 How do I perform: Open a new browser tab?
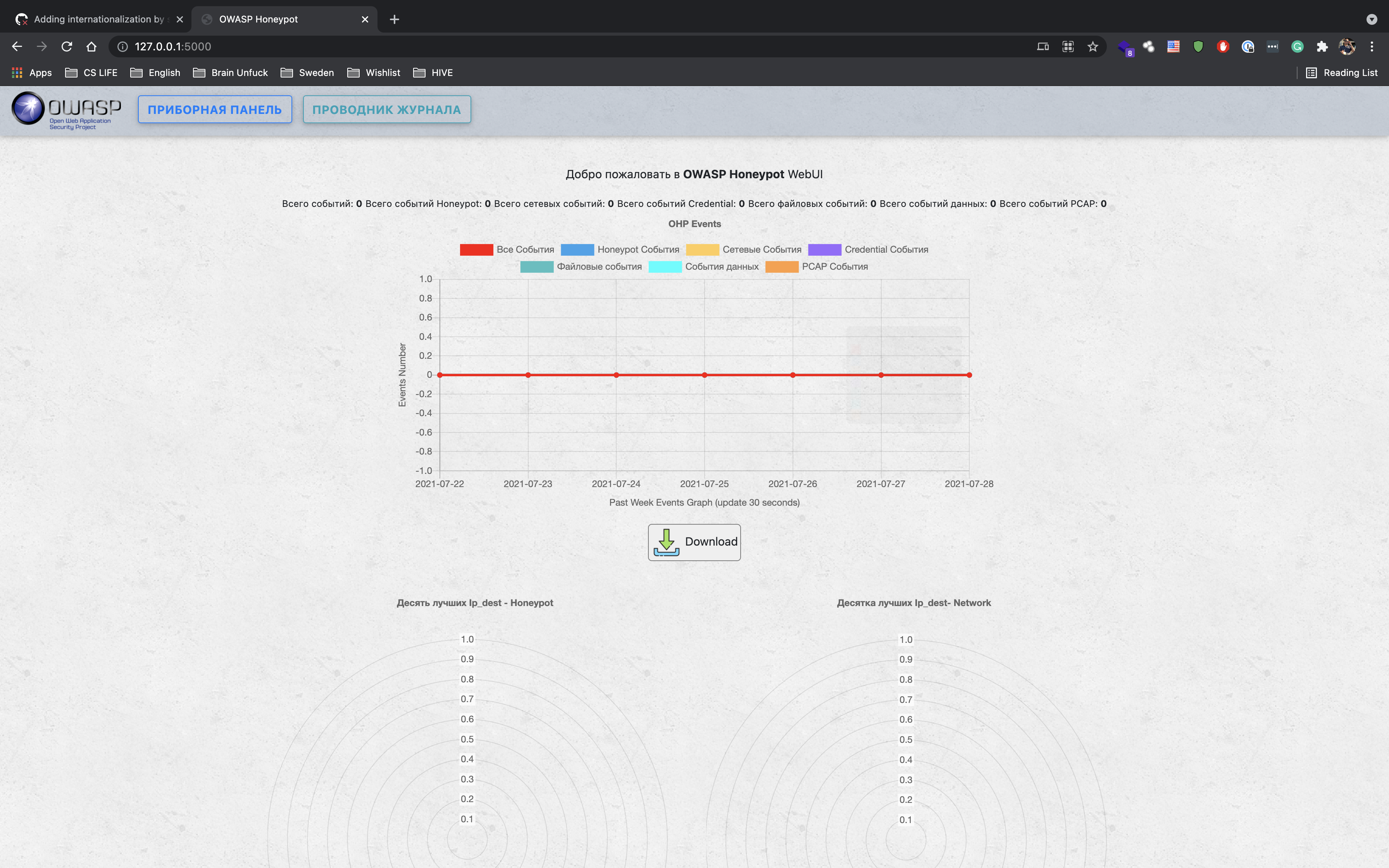click(394, 19)
